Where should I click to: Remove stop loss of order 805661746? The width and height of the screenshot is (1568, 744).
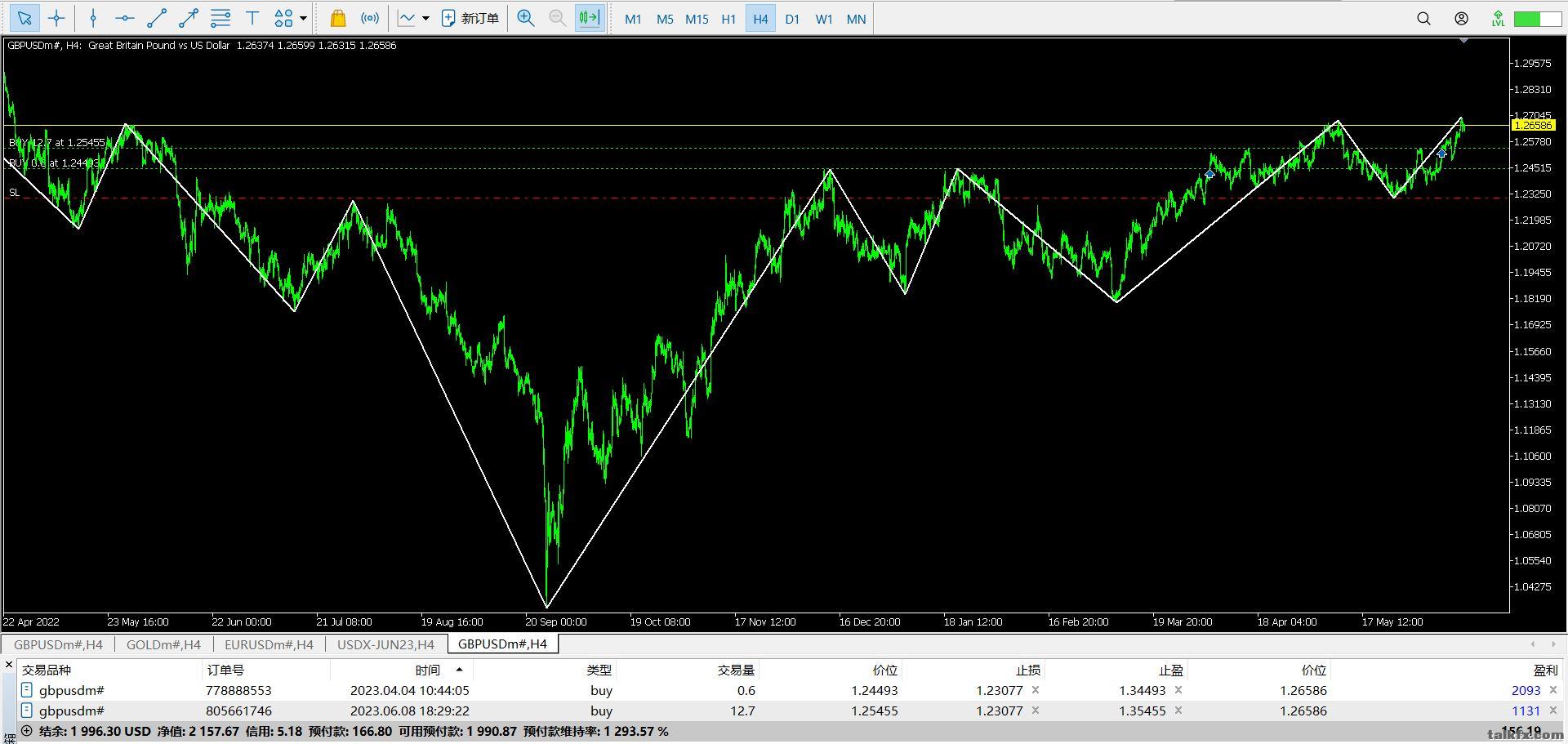pos(1036,711)
